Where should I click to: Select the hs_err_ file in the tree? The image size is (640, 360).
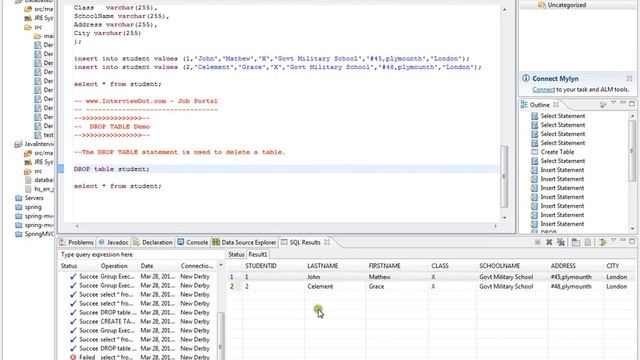pos(40,189)
